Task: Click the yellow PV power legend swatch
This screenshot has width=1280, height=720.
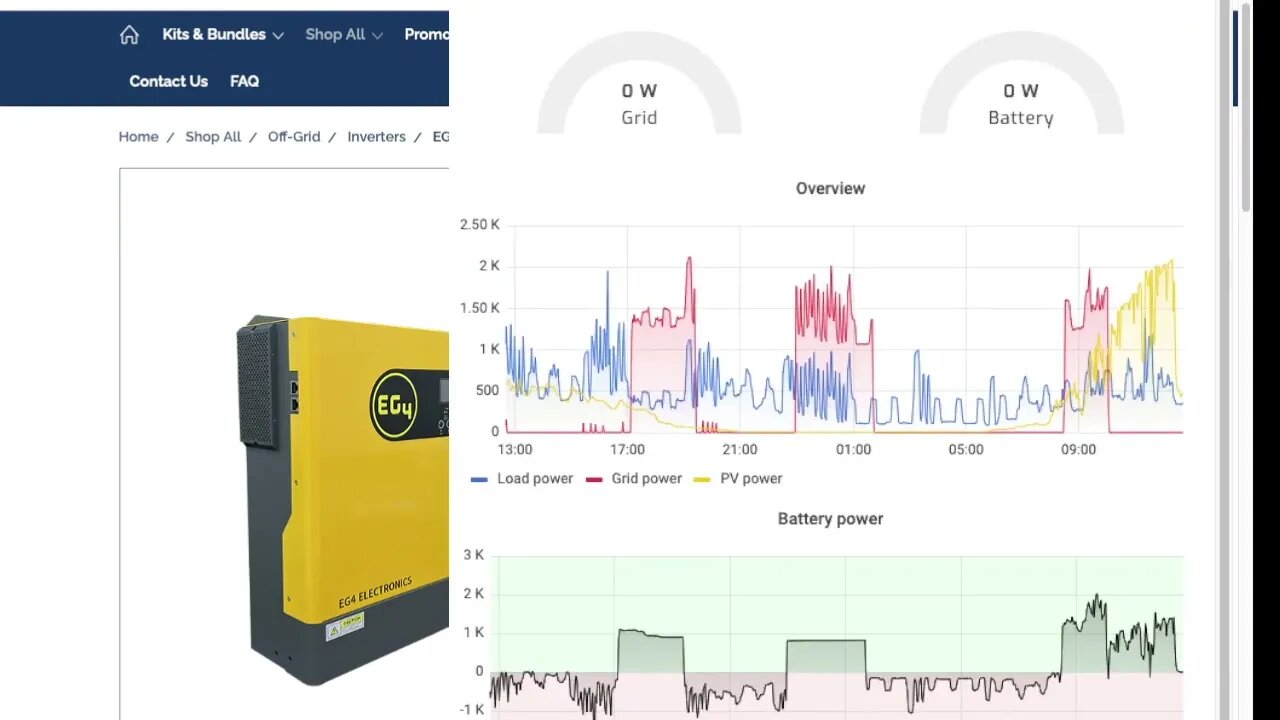Action: (x=703, y=480)
